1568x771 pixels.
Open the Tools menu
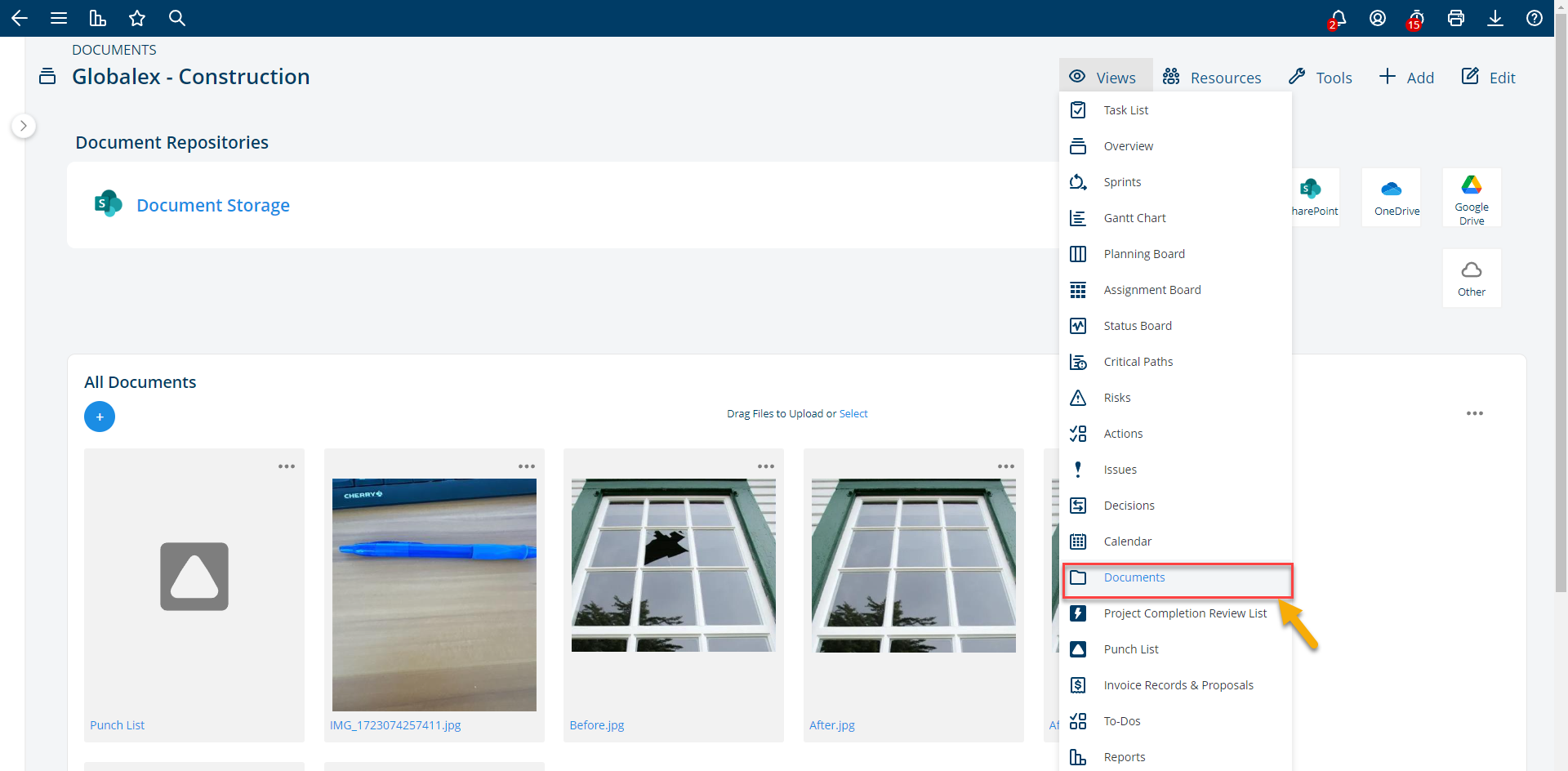coord(1319,77)
